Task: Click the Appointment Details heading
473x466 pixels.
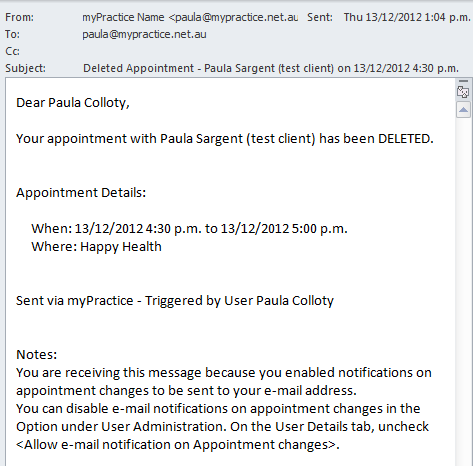Action: point(81,193)
